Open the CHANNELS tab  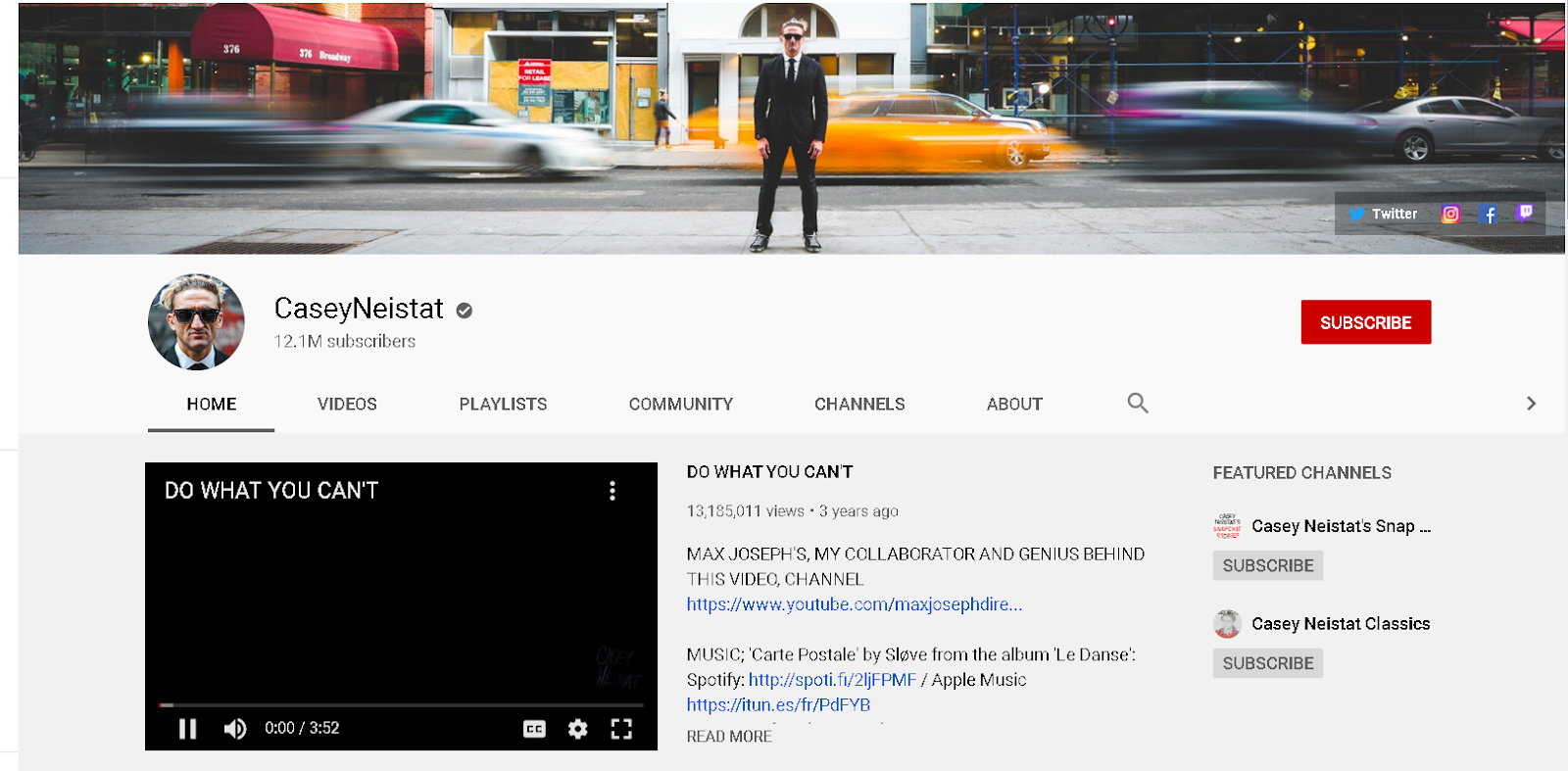(859, 404)
